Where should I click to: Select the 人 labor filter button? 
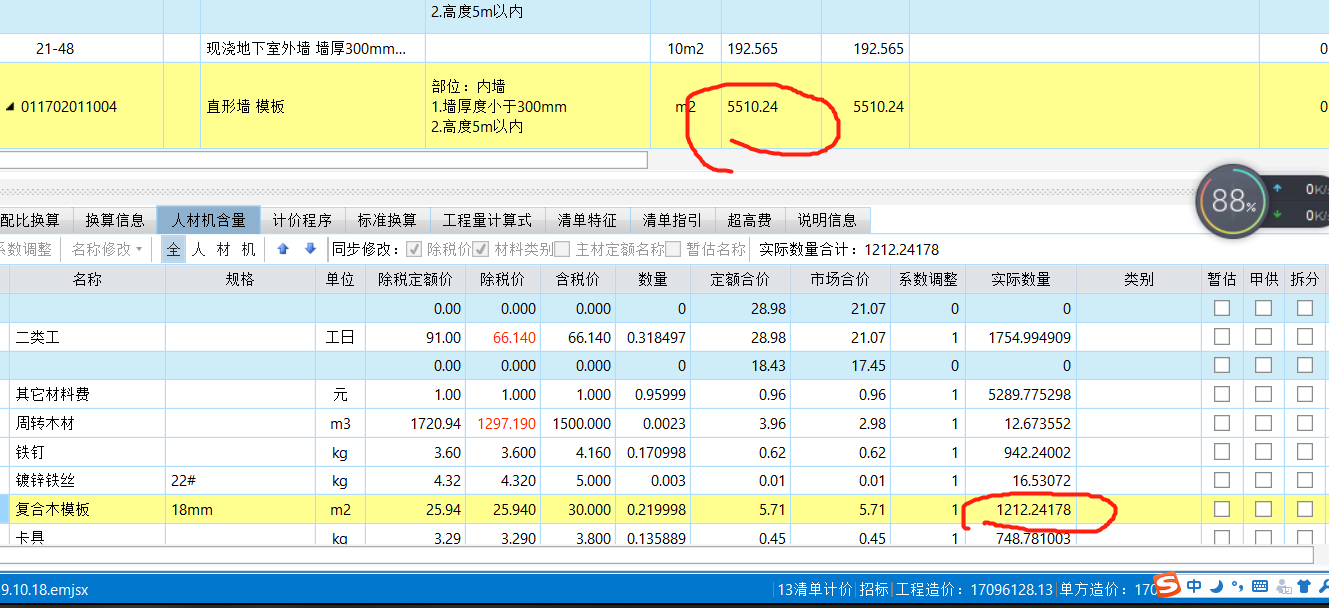(198, 249)
